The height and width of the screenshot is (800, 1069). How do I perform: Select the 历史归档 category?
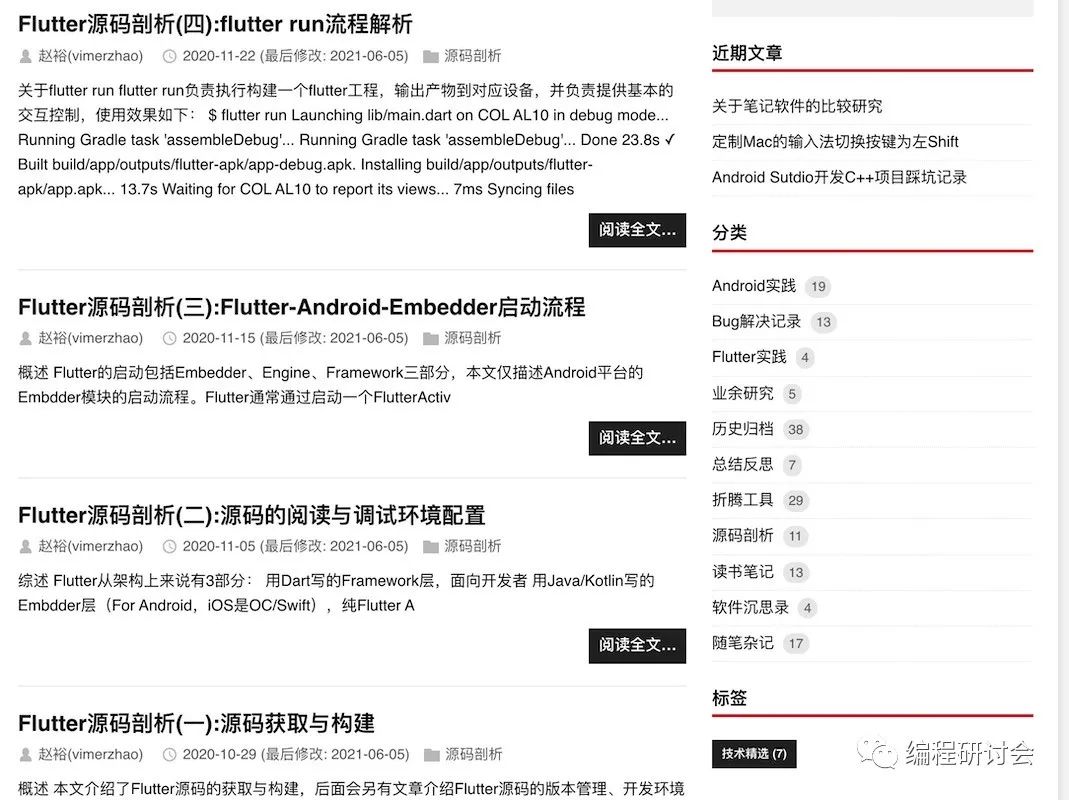742,428
